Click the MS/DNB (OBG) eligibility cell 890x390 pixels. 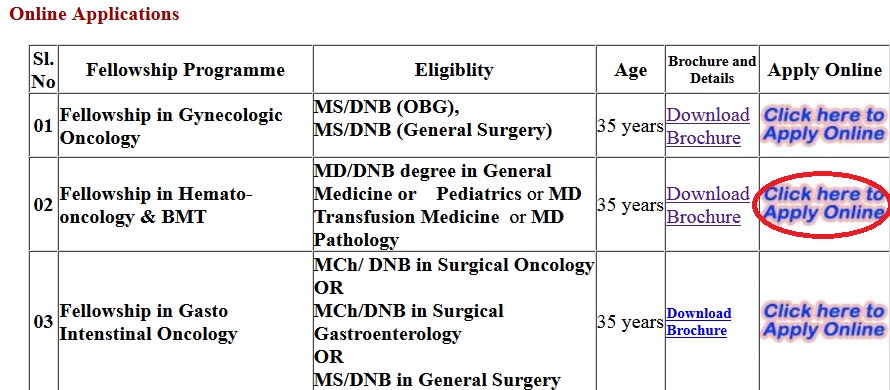454,125
